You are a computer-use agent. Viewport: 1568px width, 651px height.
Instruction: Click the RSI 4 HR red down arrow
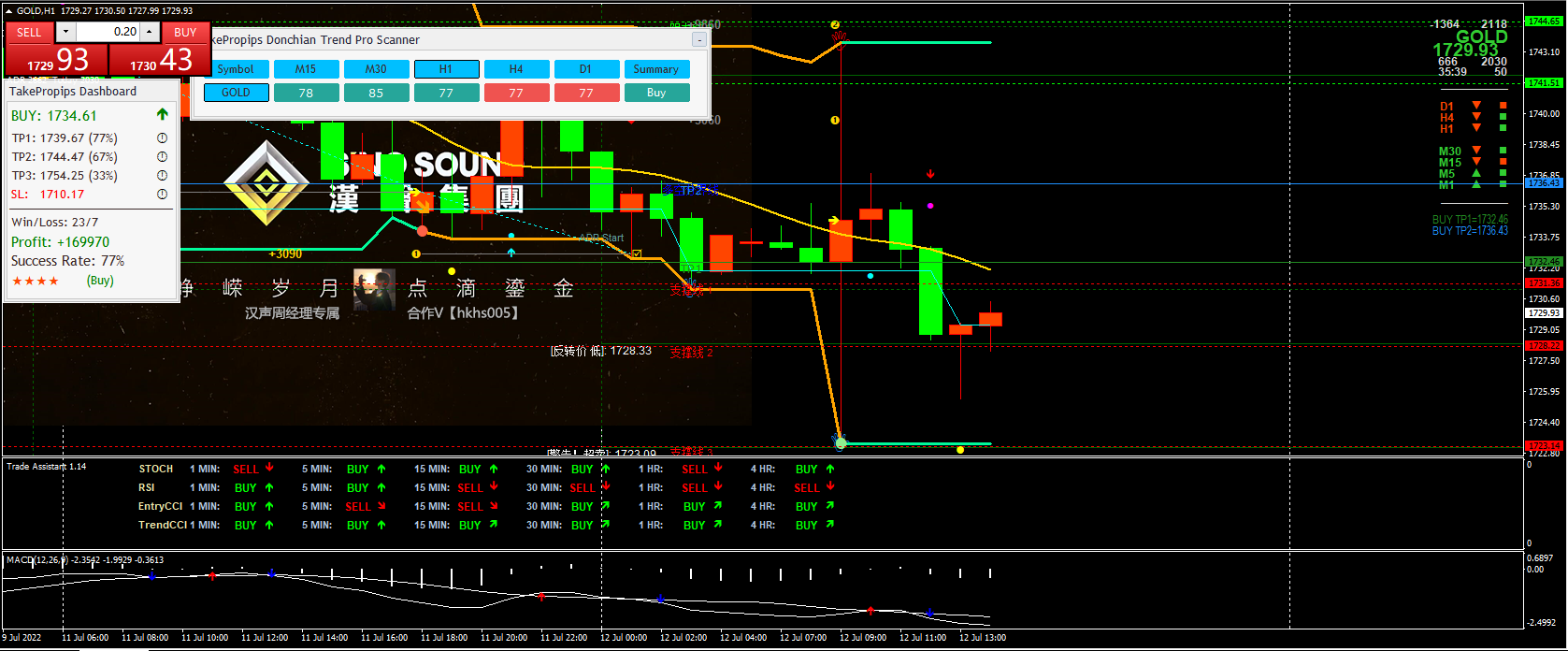coord(830,486)
